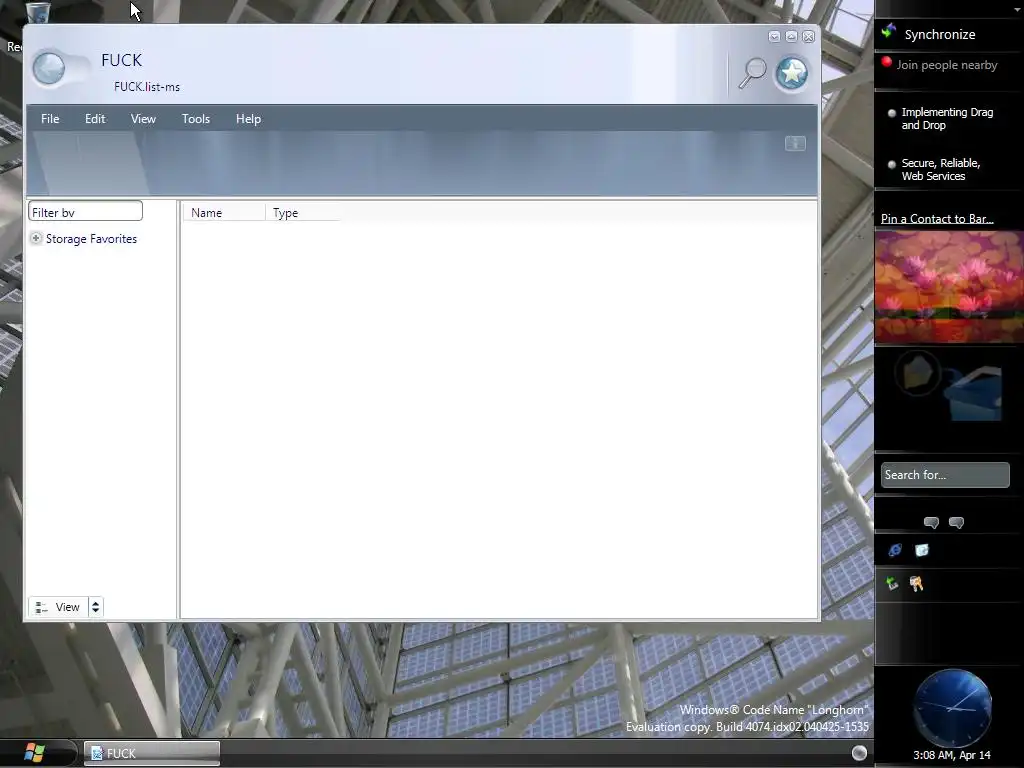Click the analog clock in sidebar
Screen dimensions: 1024x768
coord(953,708)
